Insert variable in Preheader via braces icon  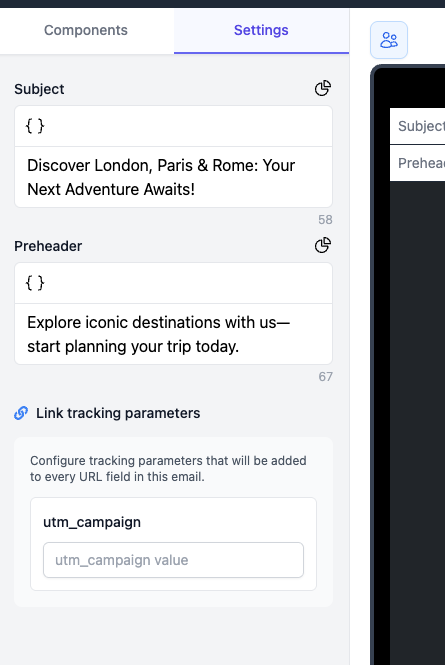pos(35,283)
